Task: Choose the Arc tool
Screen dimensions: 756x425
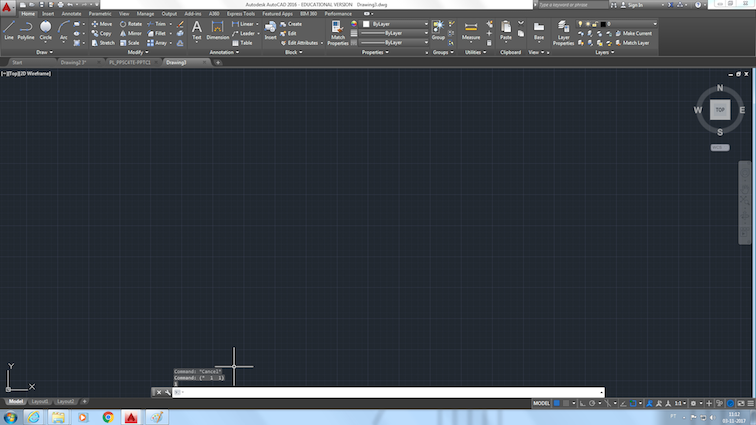Action: pyautogui.click(x=64, y=30)
